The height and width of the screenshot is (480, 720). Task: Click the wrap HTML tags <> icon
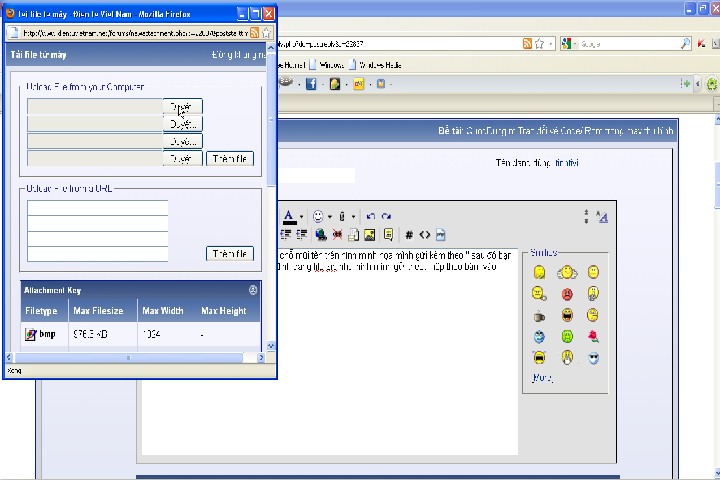[x=425, y=235]
